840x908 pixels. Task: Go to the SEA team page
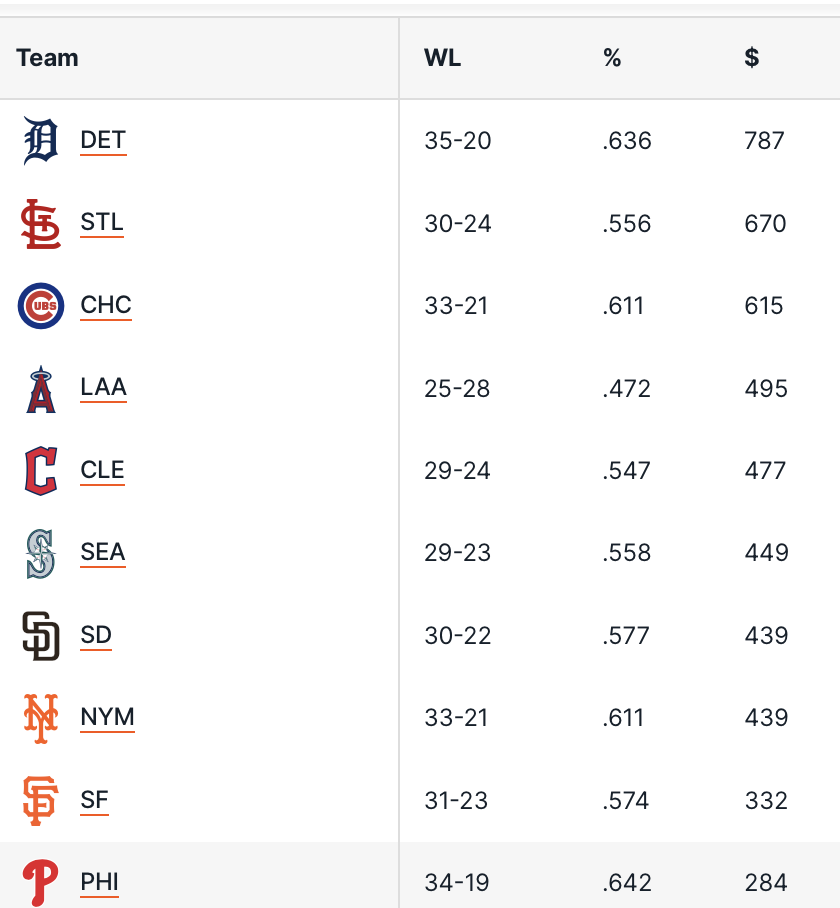tap(103, 552)
